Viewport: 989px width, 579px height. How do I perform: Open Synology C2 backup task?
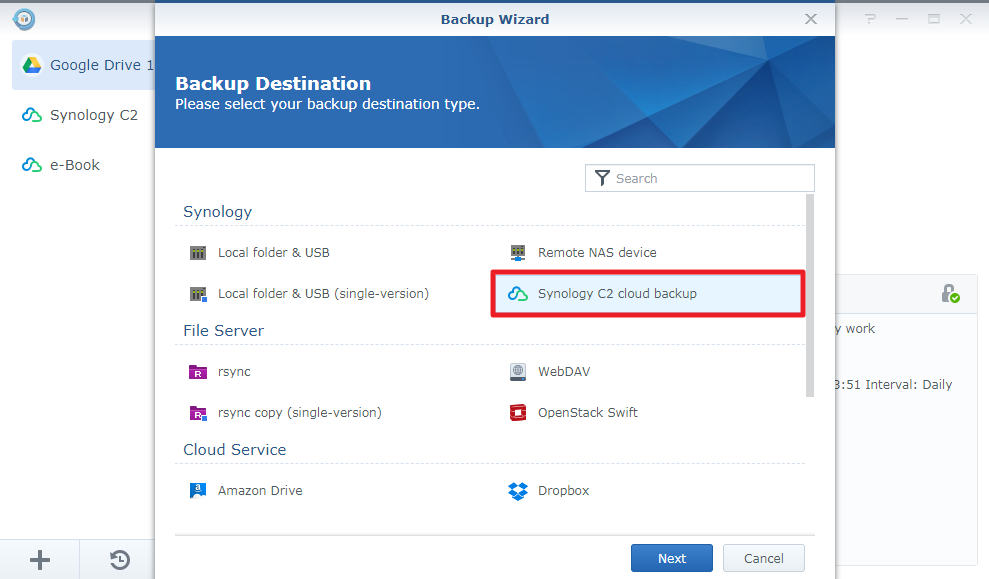pos(83,115)
